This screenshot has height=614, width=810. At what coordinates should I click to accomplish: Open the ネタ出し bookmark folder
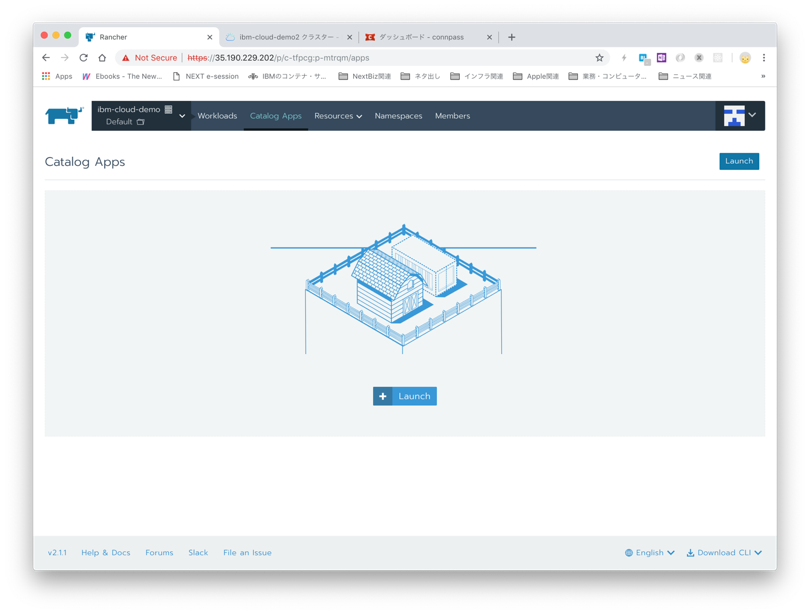point(420,76)
